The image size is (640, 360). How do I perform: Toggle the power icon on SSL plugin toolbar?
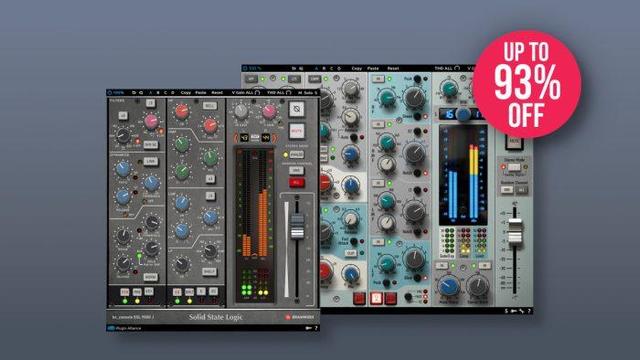[x=110, y=93]
